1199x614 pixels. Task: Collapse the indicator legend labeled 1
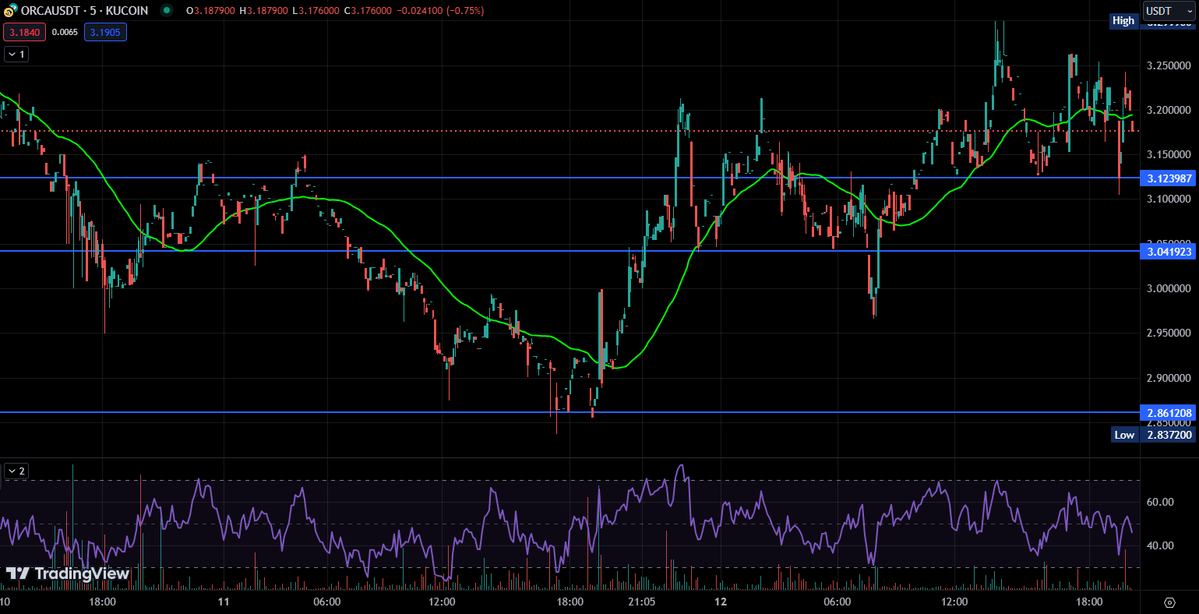click(17, 54)
